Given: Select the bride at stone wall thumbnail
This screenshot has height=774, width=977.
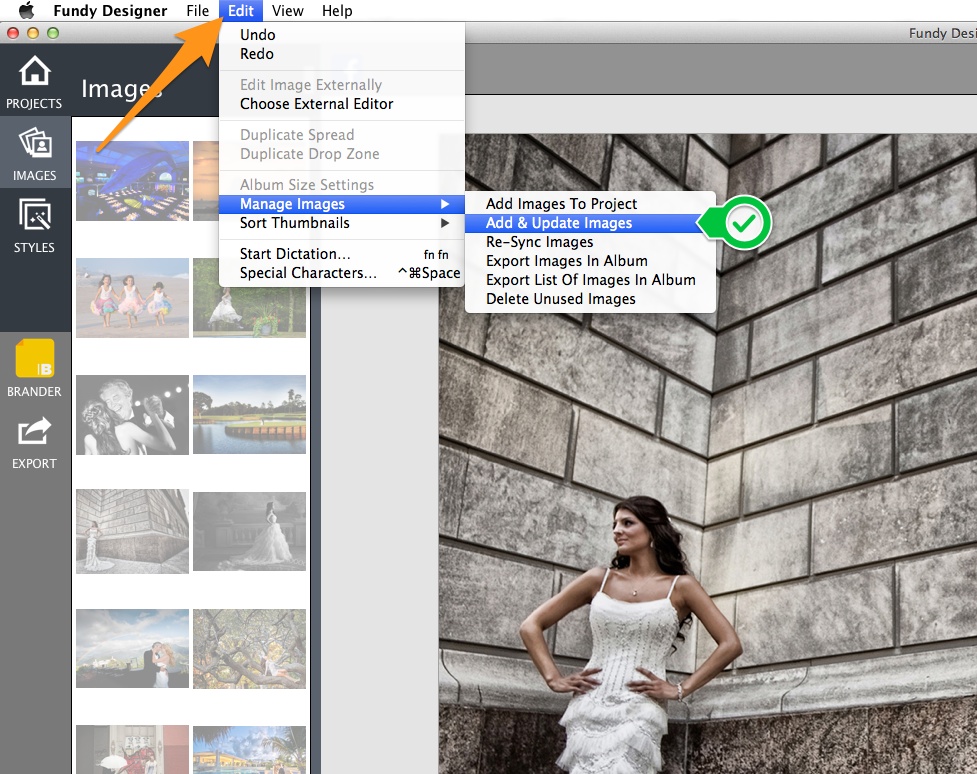Looking at the screenshot, I should 132,531.
